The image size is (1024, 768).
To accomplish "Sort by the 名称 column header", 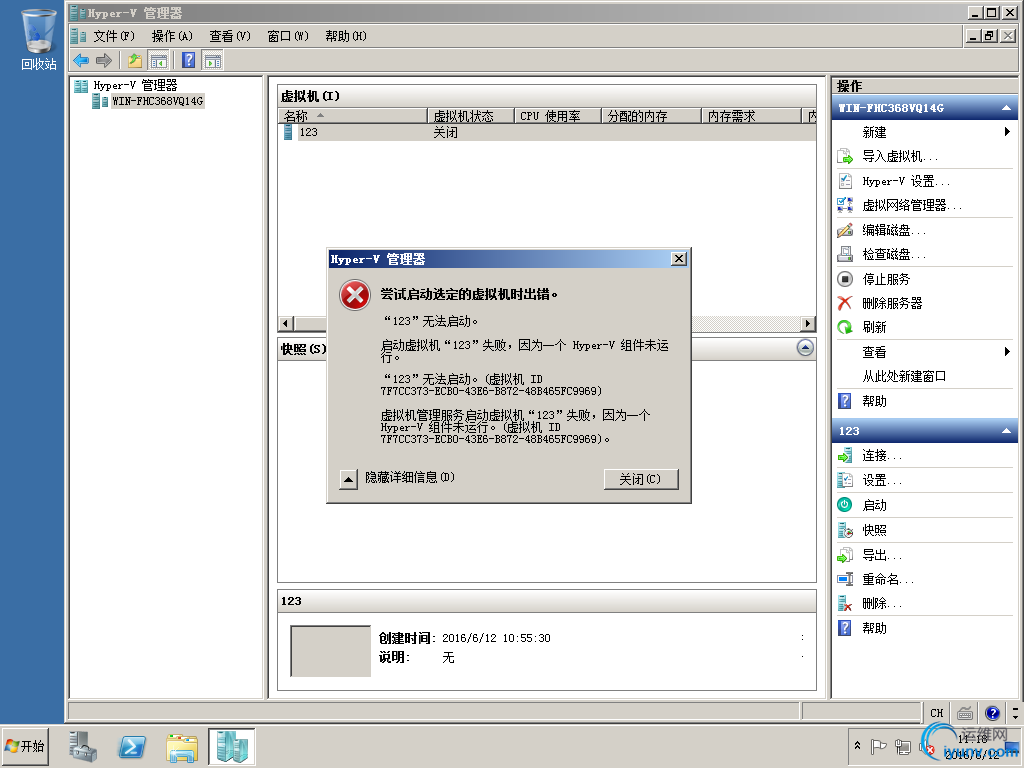I will pos(353,116).
